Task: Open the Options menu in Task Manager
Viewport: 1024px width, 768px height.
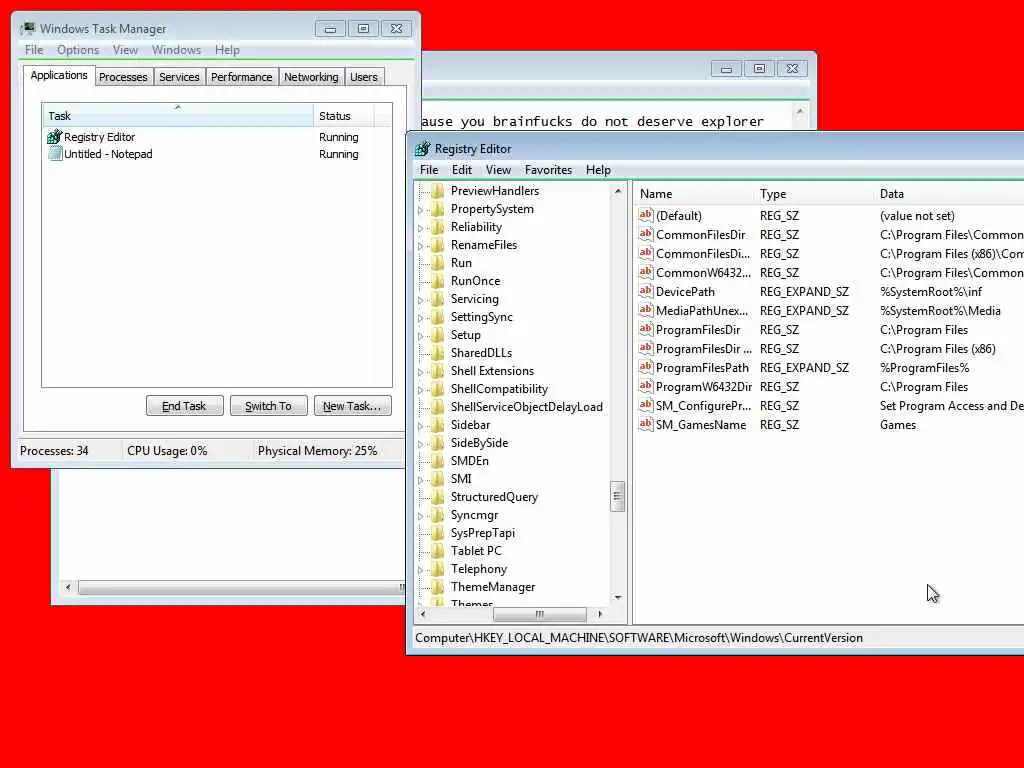Action: coord(78,50)
